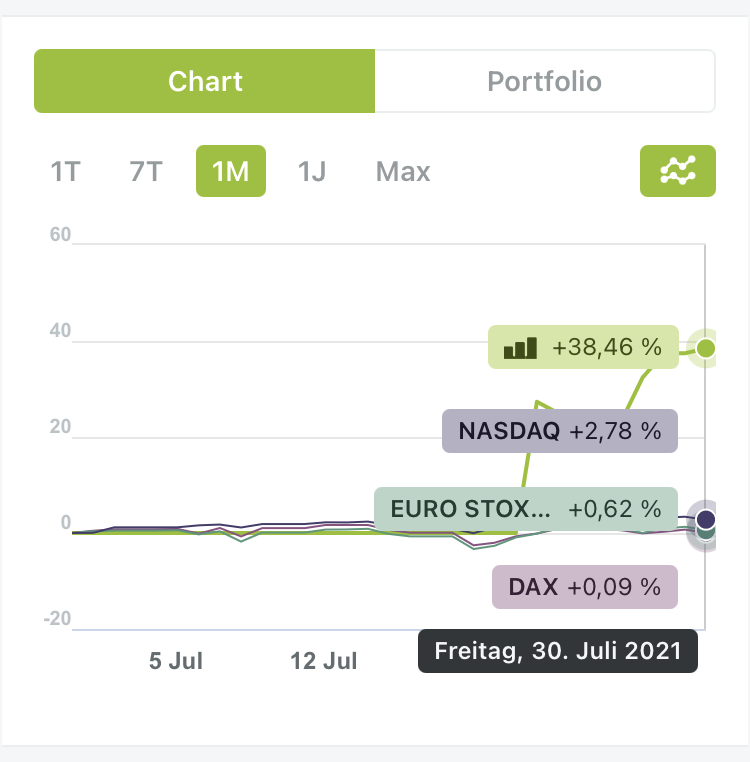Toggle the benchmark comparison chart icon
The image size is (750, 762).
[x=677, y=171]
